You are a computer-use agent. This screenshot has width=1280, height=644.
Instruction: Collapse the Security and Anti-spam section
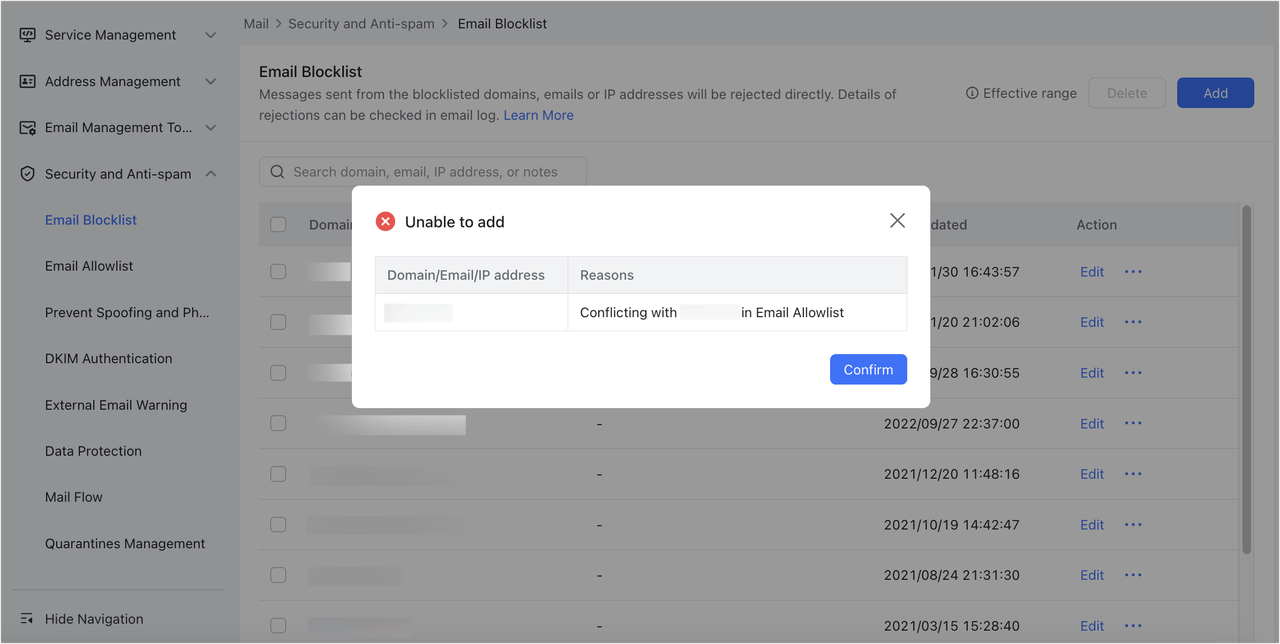pyautogui.click(x=211, y=173)
